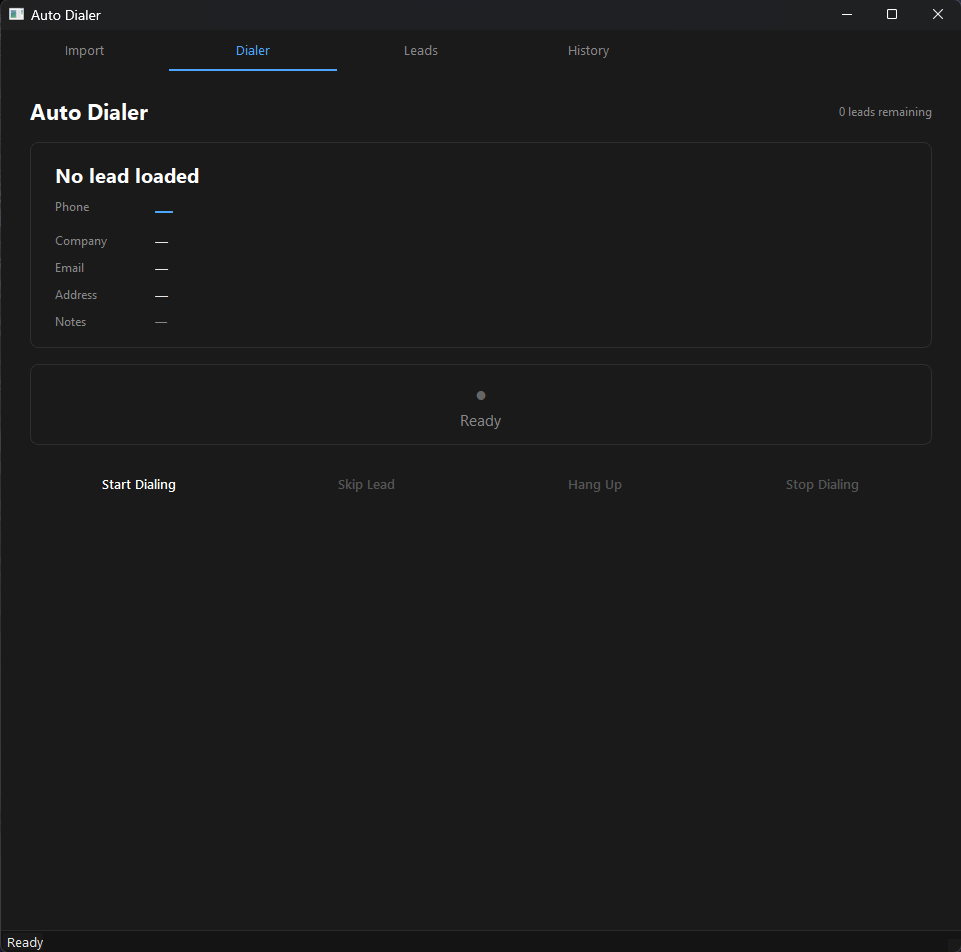Click the Phone field label
This screenshot has width=961, height=952.
72,207
